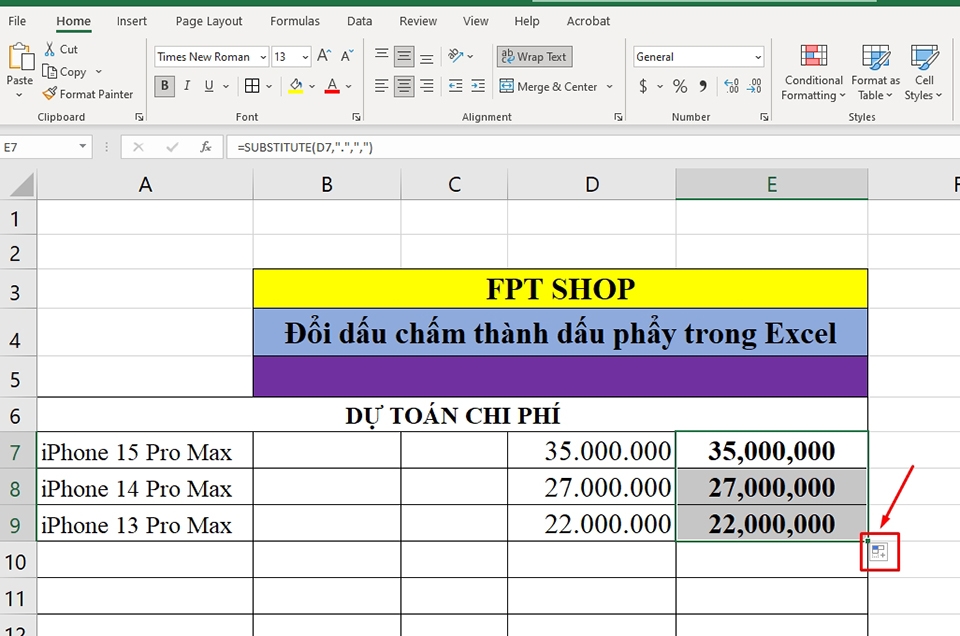960x636 pixels.
Task: Expand the Paste options arrow
Action: 19,94
